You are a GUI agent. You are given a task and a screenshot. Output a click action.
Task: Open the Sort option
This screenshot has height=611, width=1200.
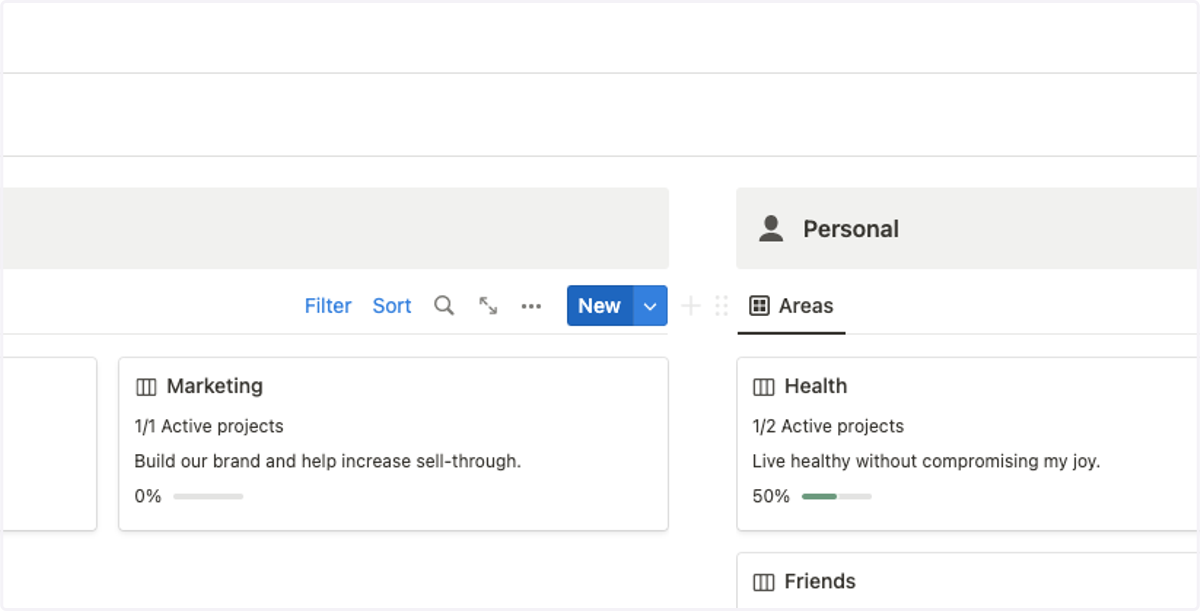(392, 306)
